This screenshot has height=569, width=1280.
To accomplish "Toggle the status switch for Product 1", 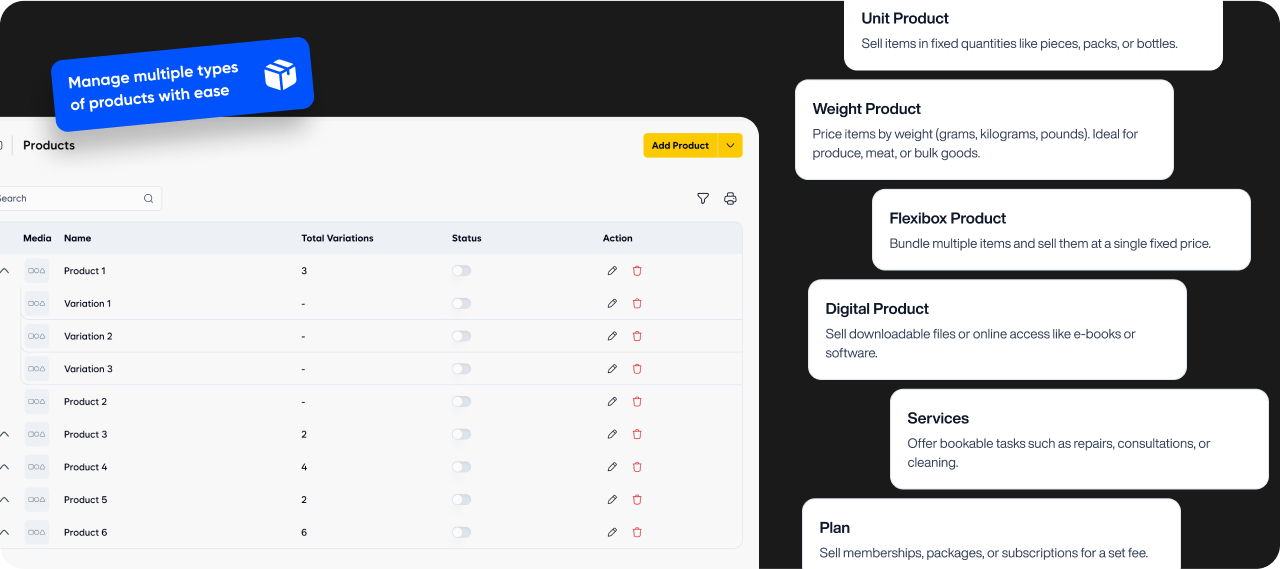I will [461, 271].
